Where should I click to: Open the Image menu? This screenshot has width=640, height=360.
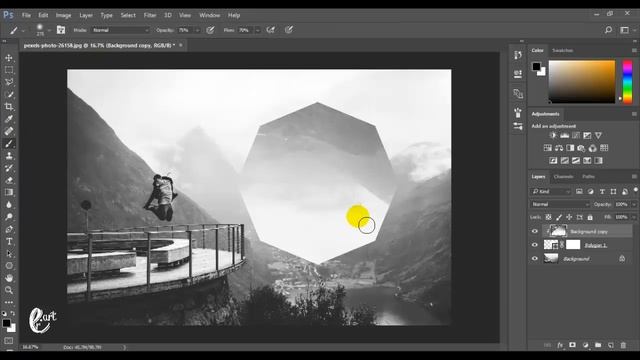(63, 16)
